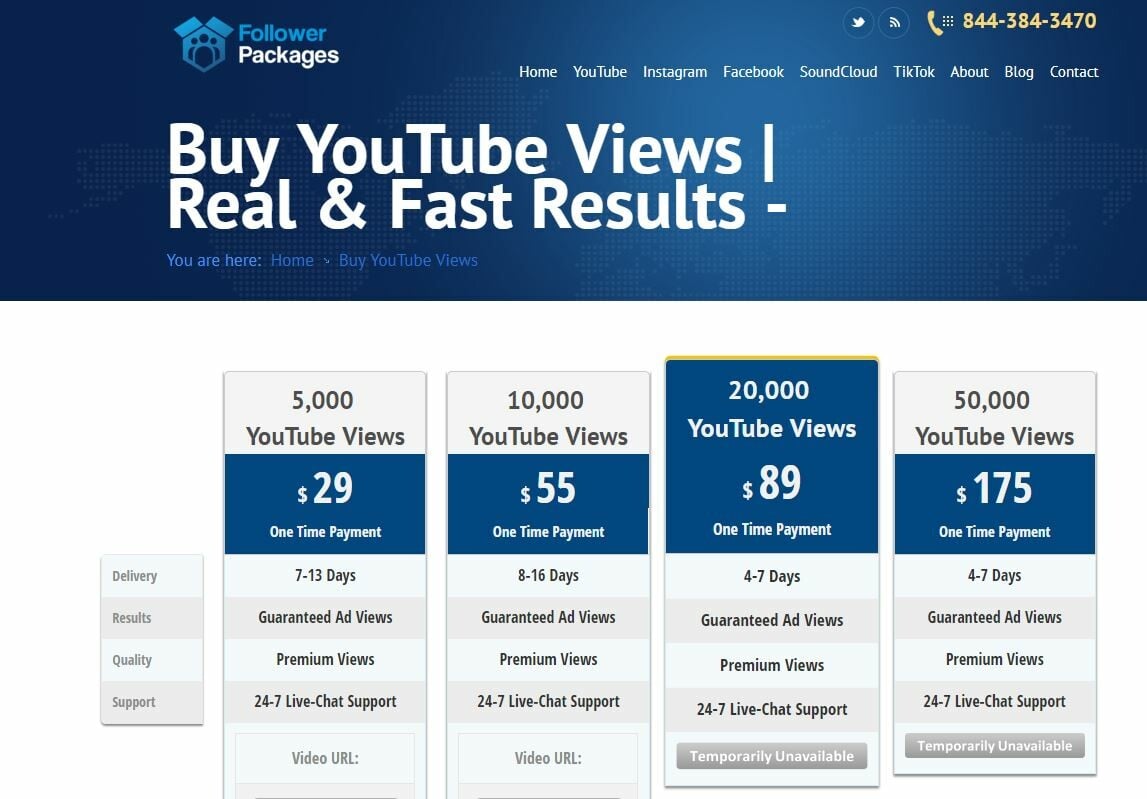The height and width of the screenshot is (799, 1147).
Task: Click the Delivery row label
Action: click(152, 576)
